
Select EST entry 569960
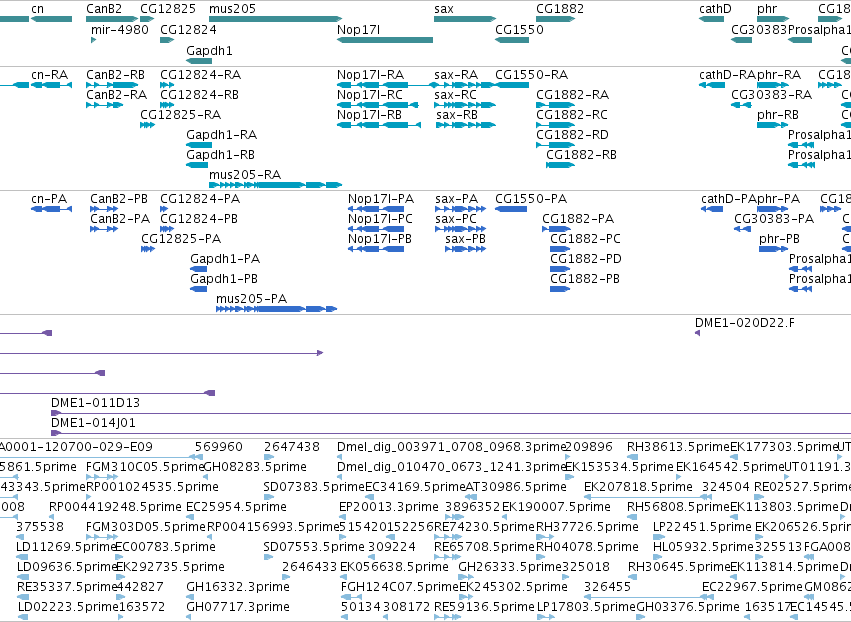point(219,447)
